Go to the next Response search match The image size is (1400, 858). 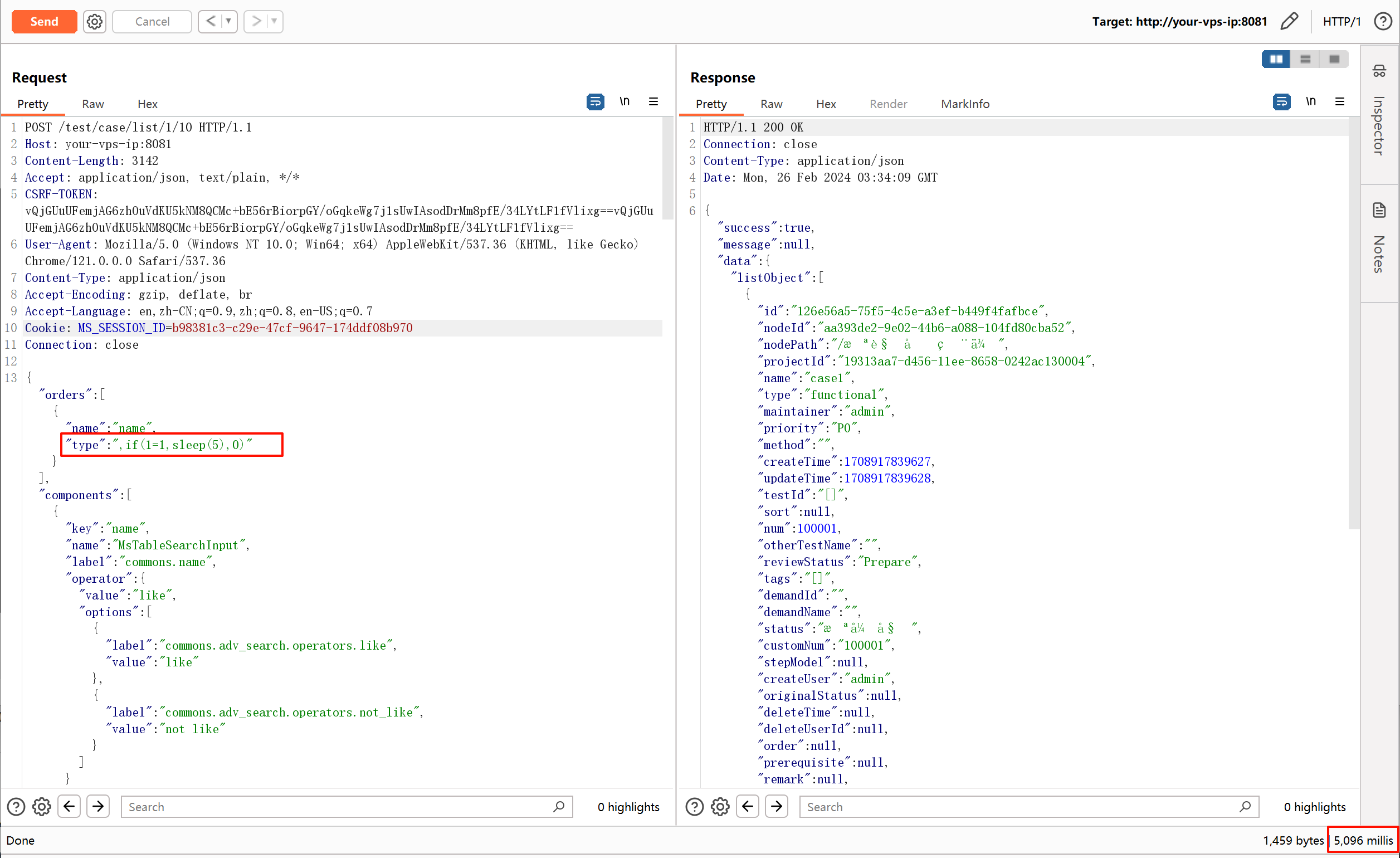776,807
